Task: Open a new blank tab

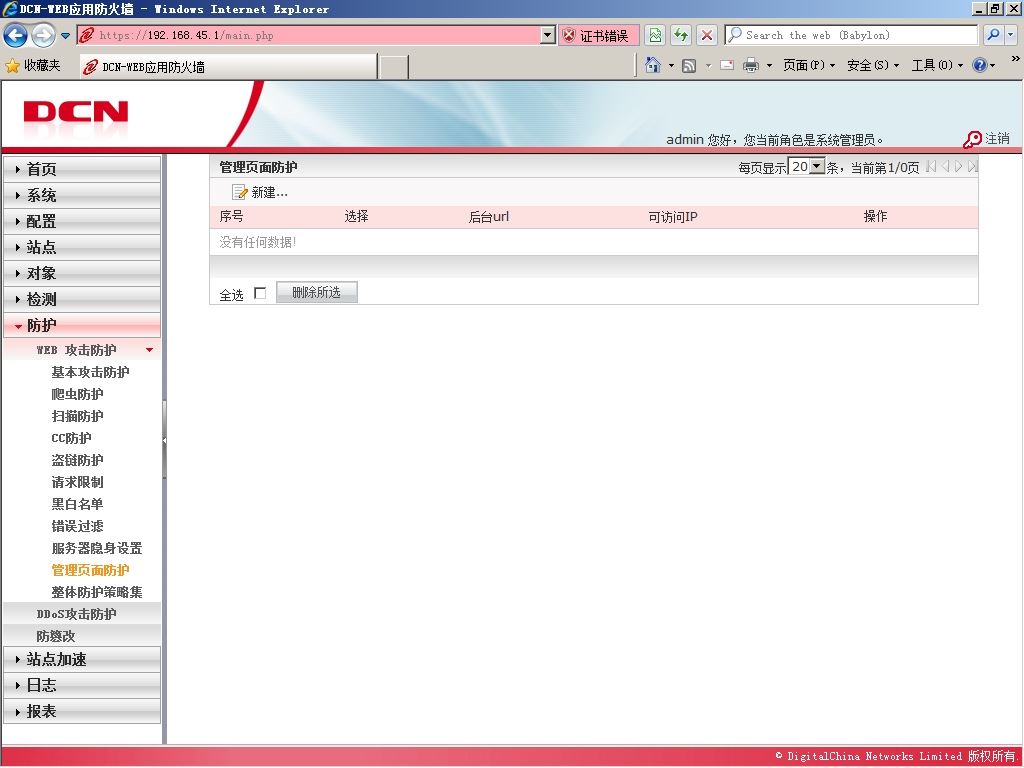Action: (x=394, y=67)
